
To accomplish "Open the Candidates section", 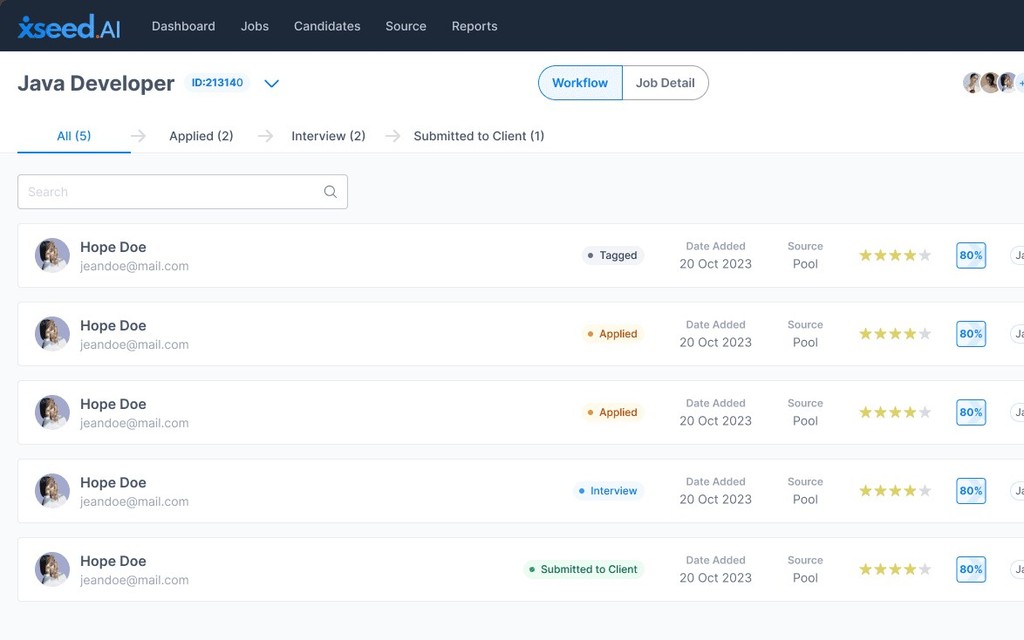I will [x=327, y=26].
